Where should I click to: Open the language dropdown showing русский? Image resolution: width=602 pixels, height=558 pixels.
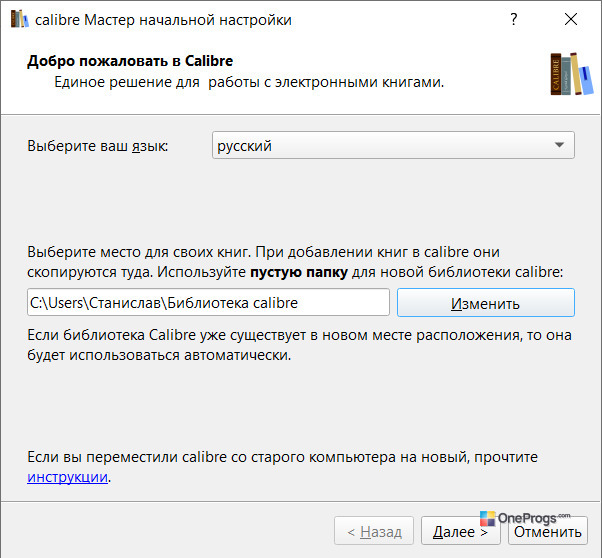393,145
